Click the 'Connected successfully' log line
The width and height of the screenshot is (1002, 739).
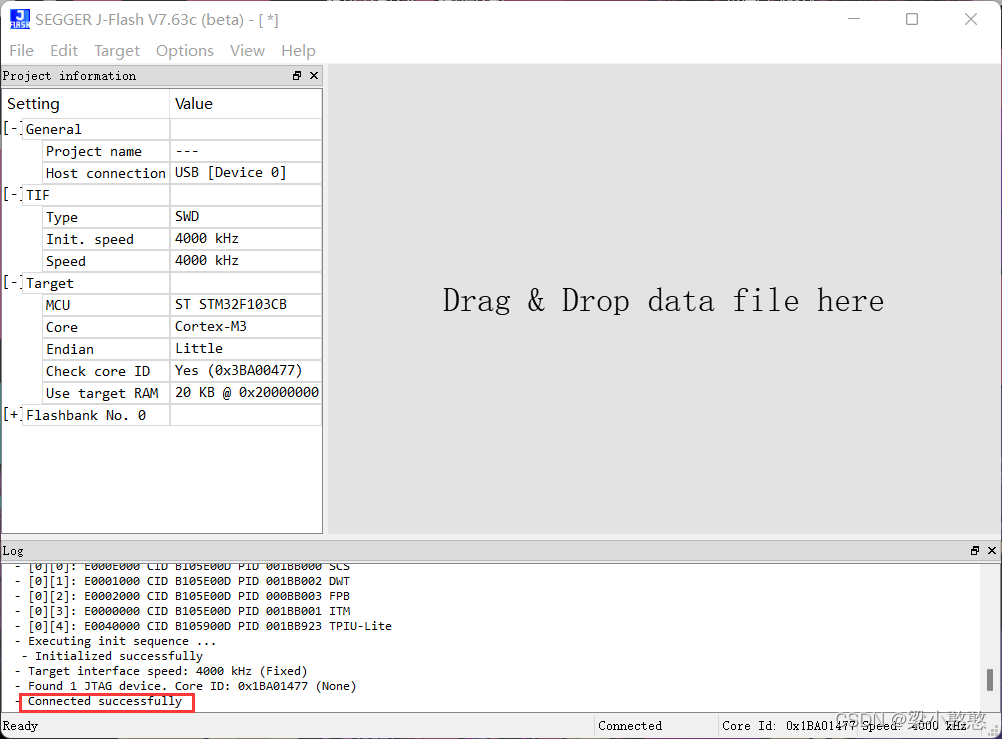point(105,701)
